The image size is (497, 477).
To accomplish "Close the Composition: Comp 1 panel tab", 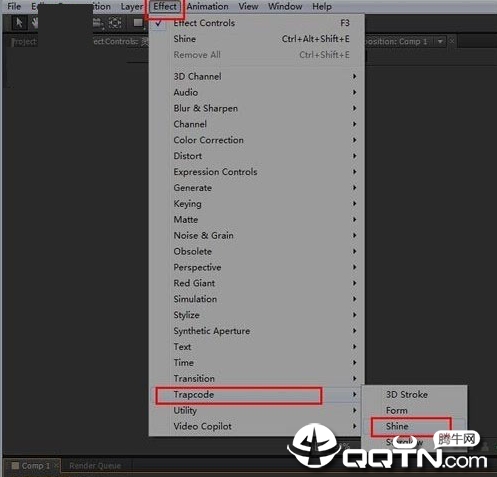I will coord(452,41).
